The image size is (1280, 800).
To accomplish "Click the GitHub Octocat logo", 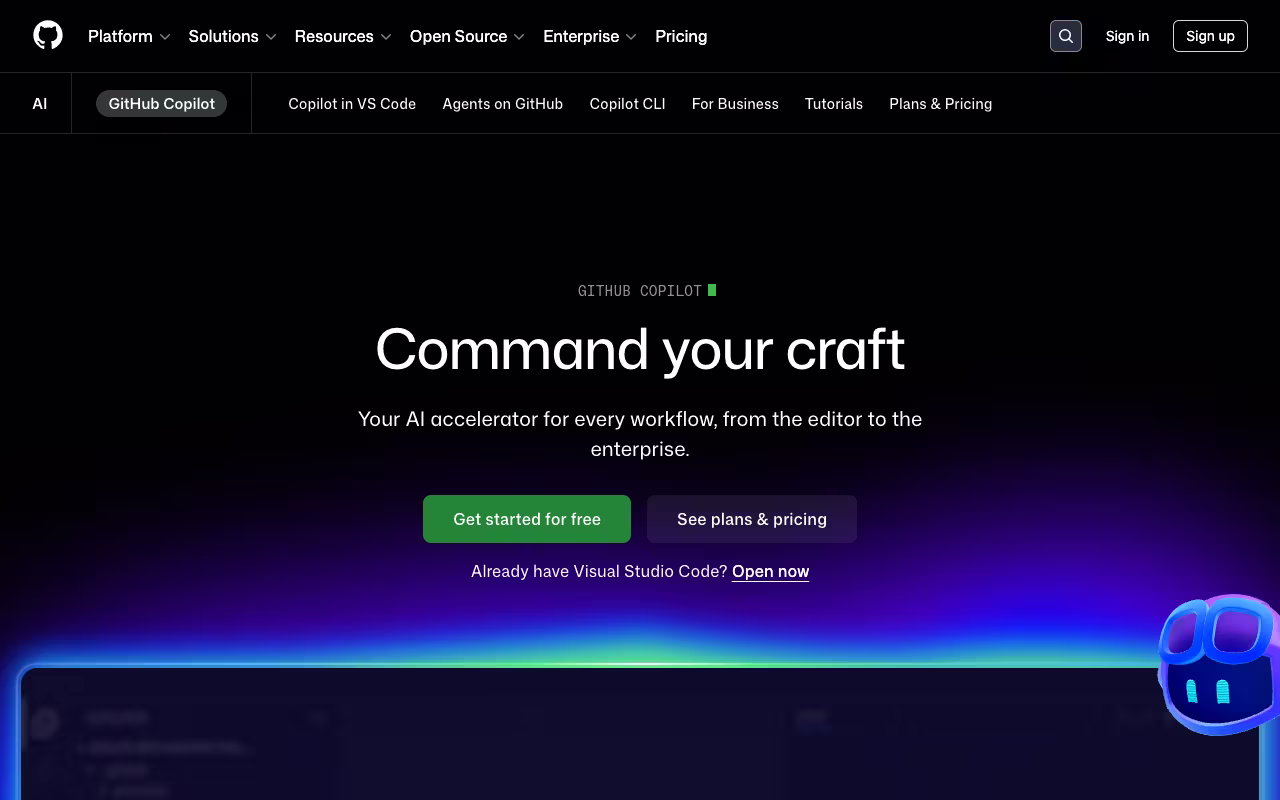I will 48,35.
